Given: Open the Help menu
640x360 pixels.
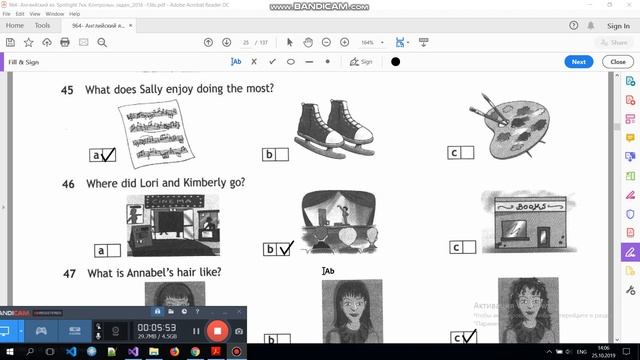Looking at the screenshot, I should point(74,14).
